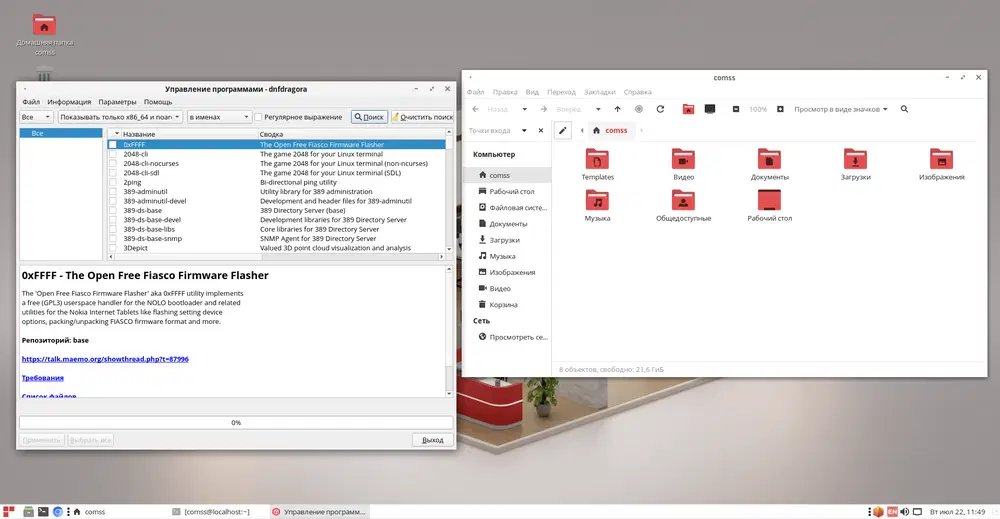Image resolution: width=1000 pixels, height=519 pixels.
Task: Open the software update tray icon
Action: coord(878,511)
